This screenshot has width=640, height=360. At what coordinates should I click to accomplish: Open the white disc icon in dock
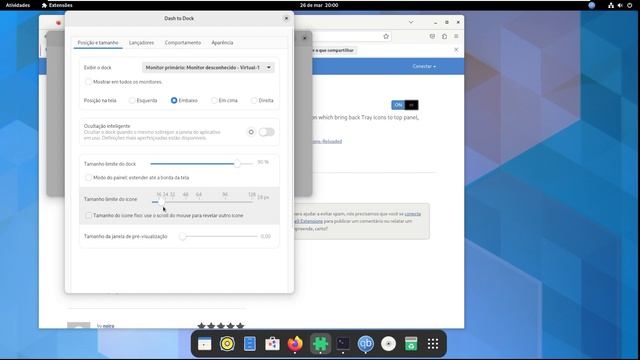pos(389,344)
